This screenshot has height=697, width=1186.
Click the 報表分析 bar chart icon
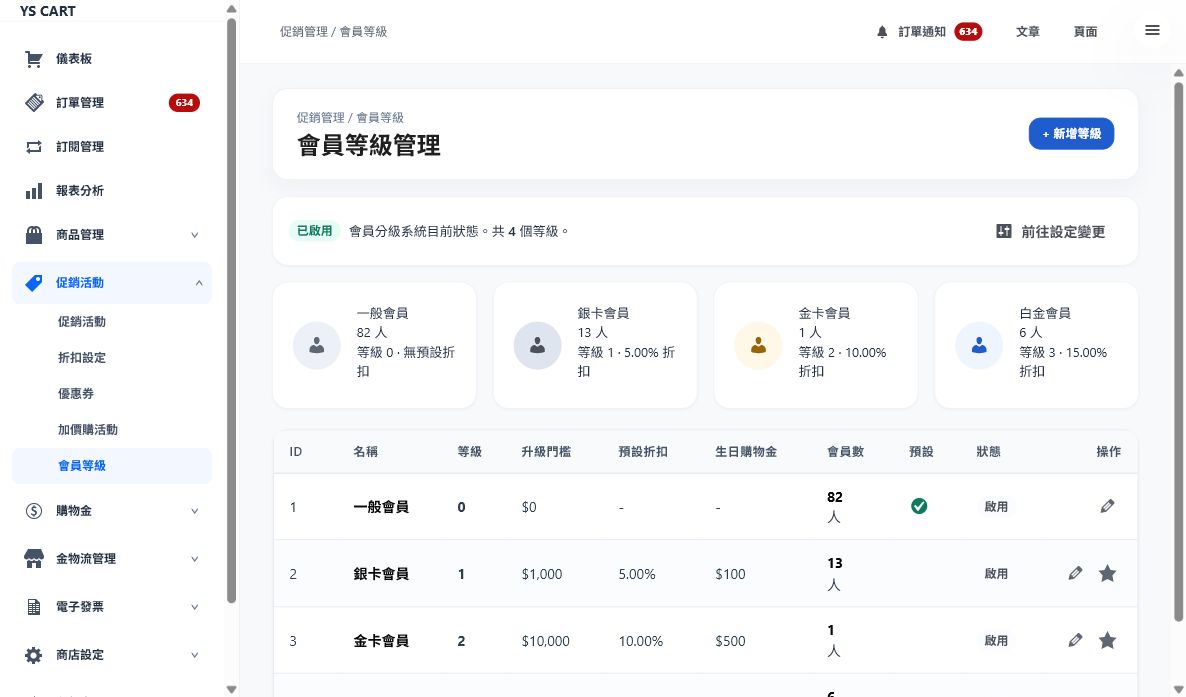34,191
